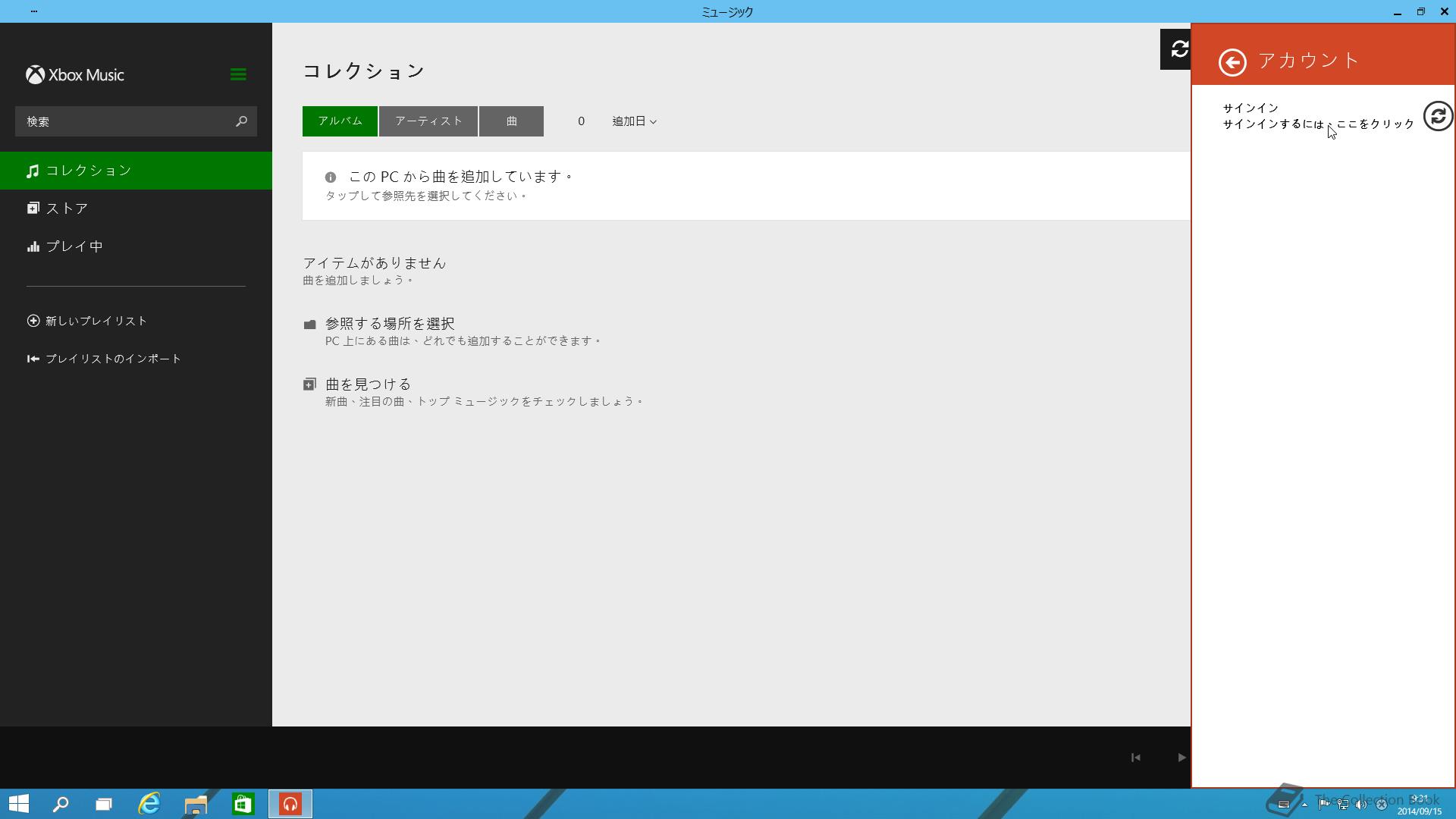Open Task View on the taskbar
This screenshot has height=819, width=1456.
(x=104, y=804)
